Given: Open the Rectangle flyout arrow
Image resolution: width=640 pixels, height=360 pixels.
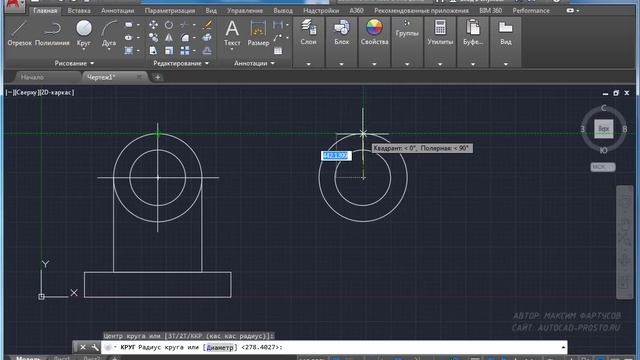Looking at the screenshot, I should [x=138, y=25].
